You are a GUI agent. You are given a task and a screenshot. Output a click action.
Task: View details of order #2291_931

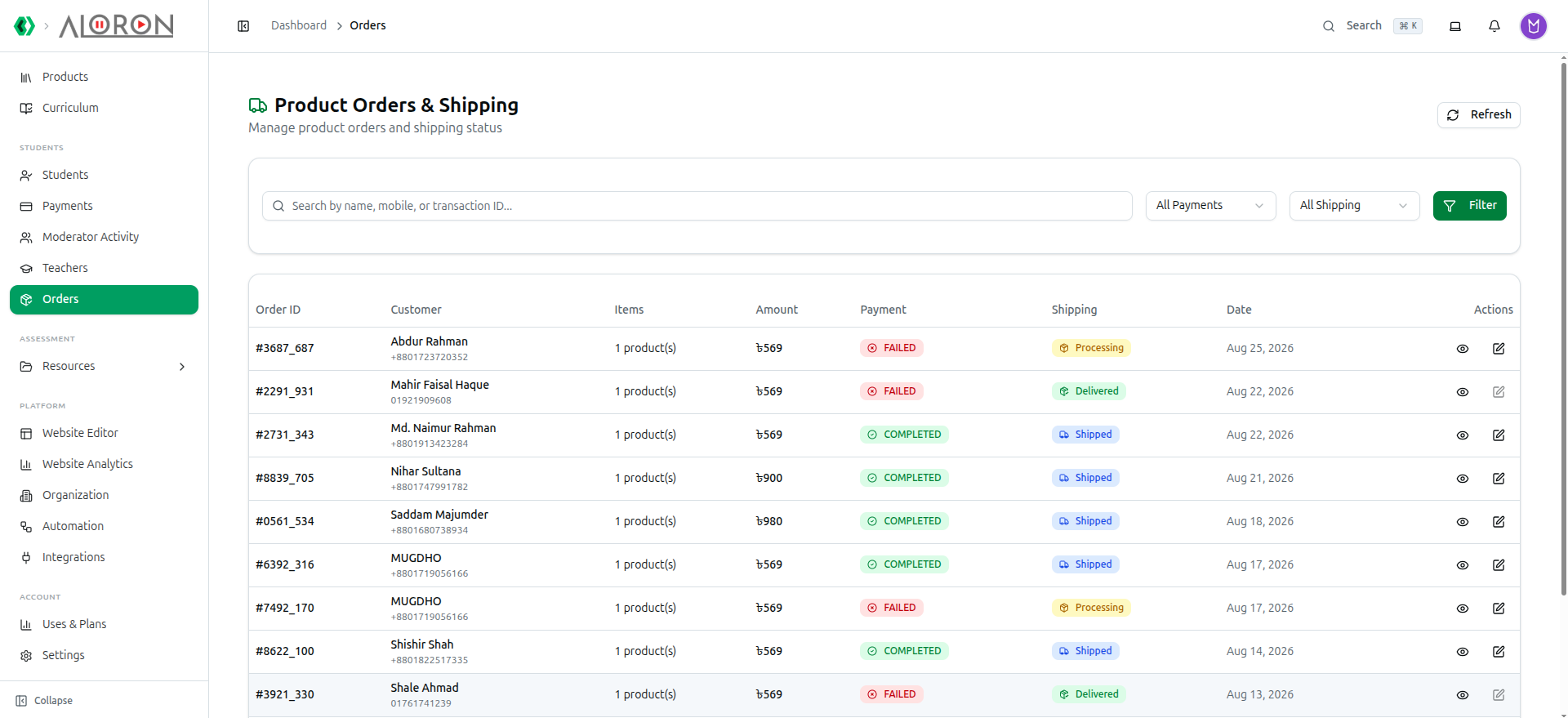(x=1463, y=392)
